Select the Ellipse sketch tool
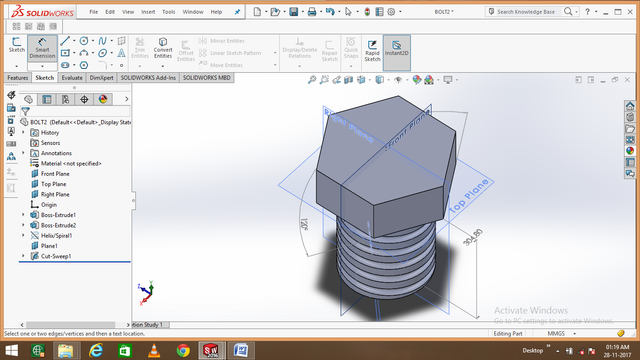The width and height of the screenshot is (640, 360). pos(102,53)
